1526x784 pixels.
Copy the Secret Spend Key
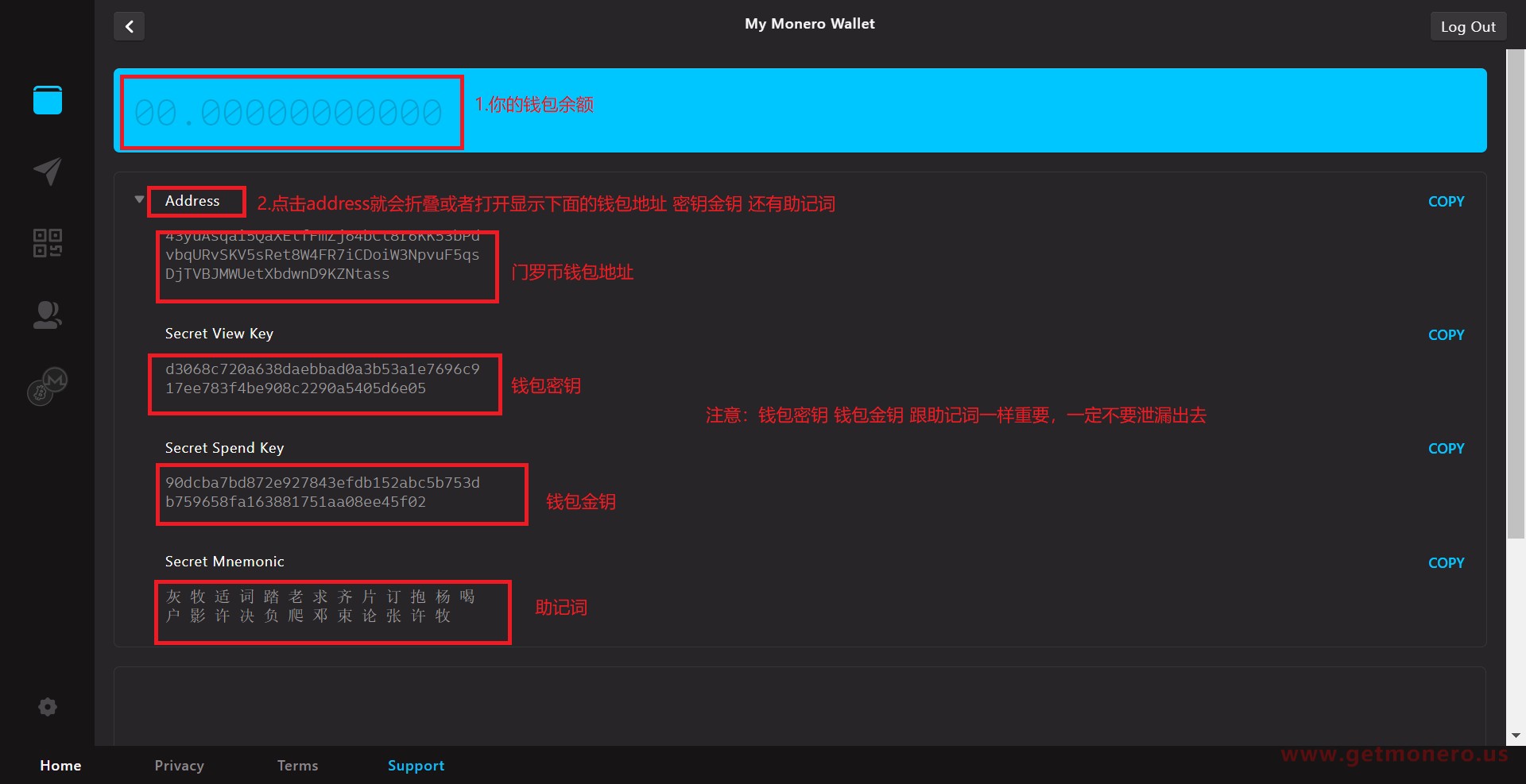point(1446,449)
